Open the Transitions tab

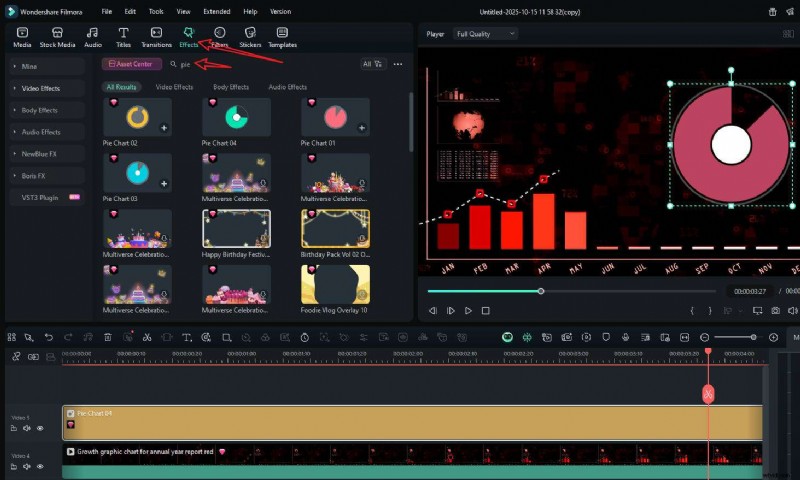click(x=156, y=38)
